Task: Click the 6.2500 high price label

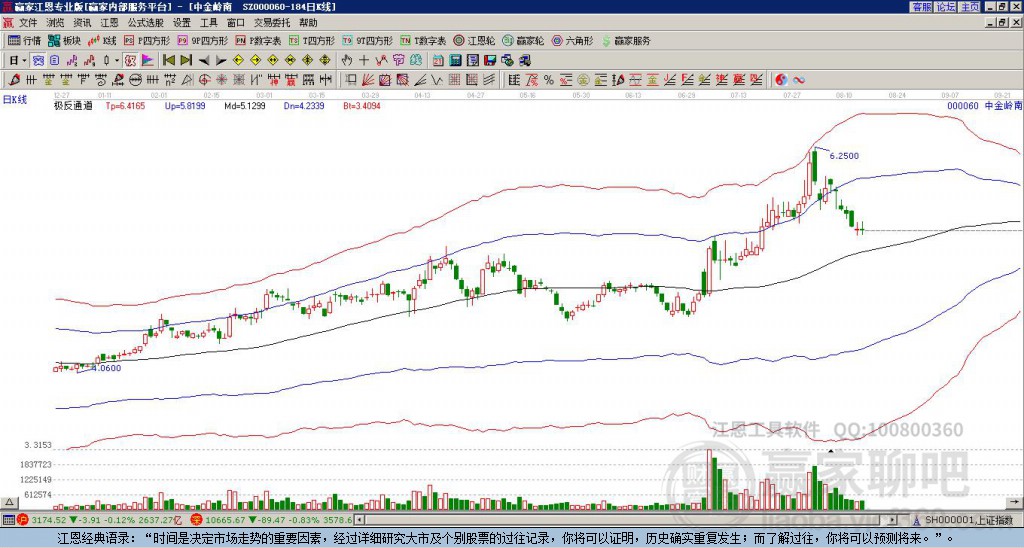Action: click(844, 156)
